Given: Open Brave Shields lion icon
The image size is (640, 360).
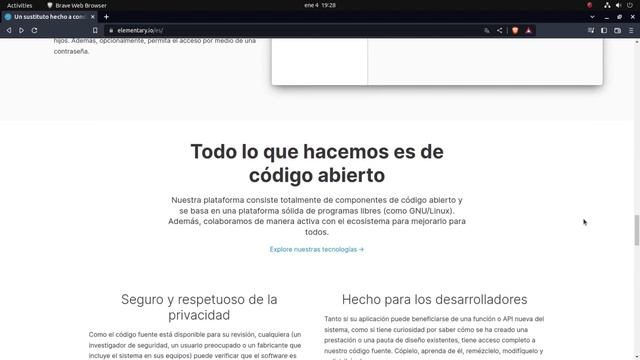Looking at the screenshot, I should (515, 30).
